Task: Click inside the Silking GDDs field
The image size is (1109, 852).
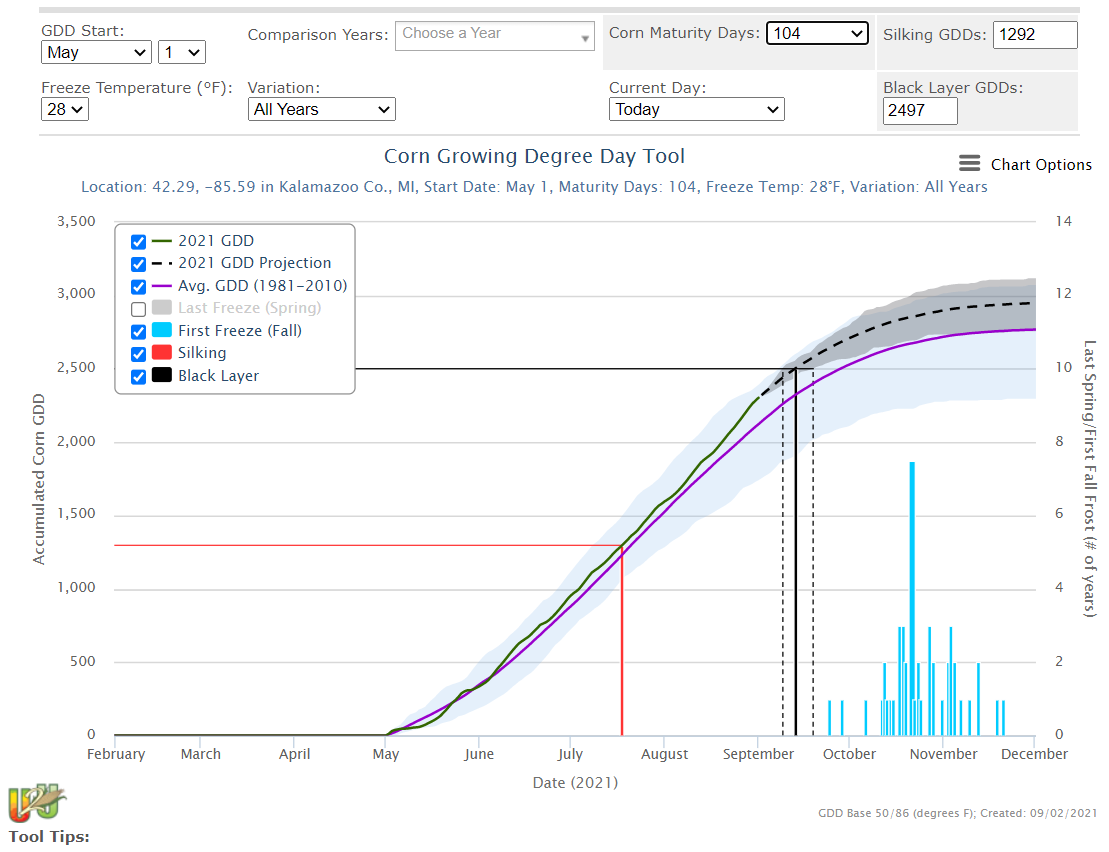Action: (1034, 34)
